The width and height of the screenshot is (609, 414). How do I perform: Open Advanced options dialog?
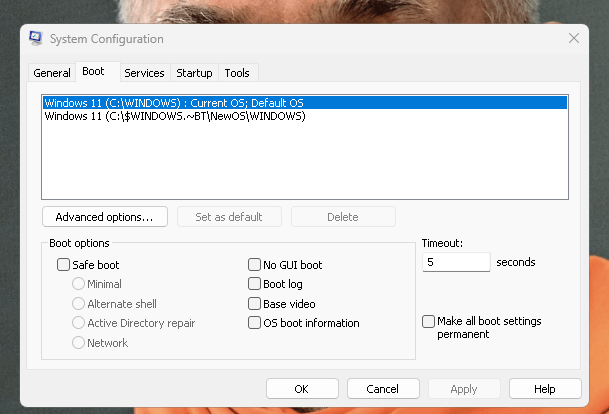click(105, 217)
